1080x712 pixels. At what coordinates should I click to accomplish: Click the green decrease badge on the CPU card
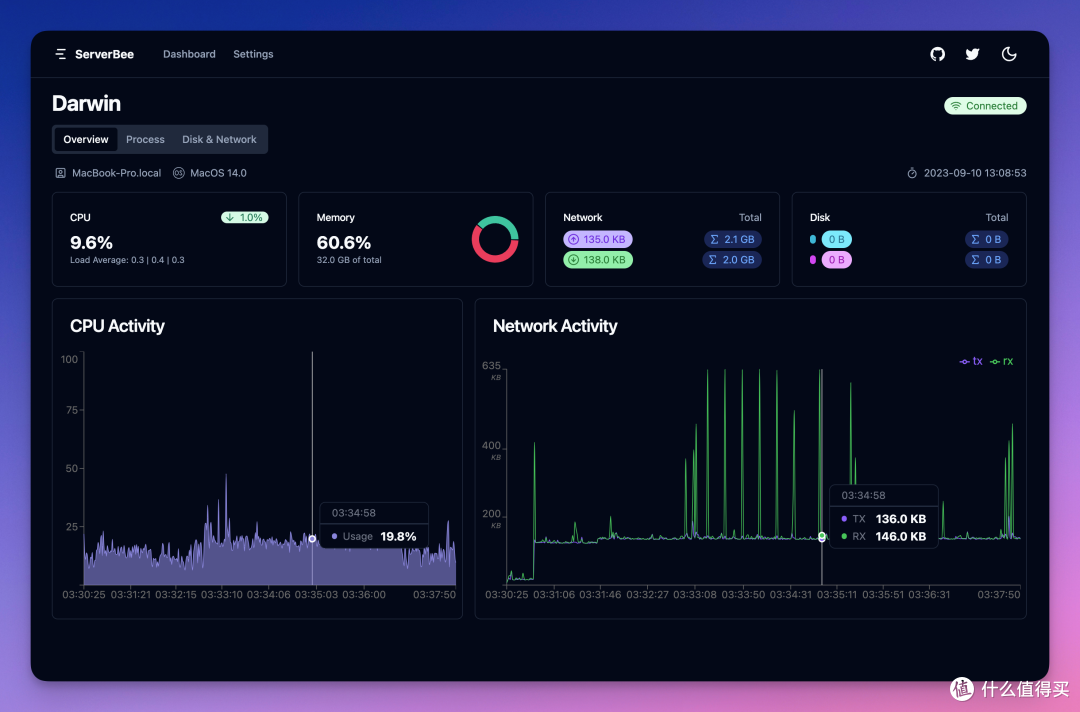[245, 216]
